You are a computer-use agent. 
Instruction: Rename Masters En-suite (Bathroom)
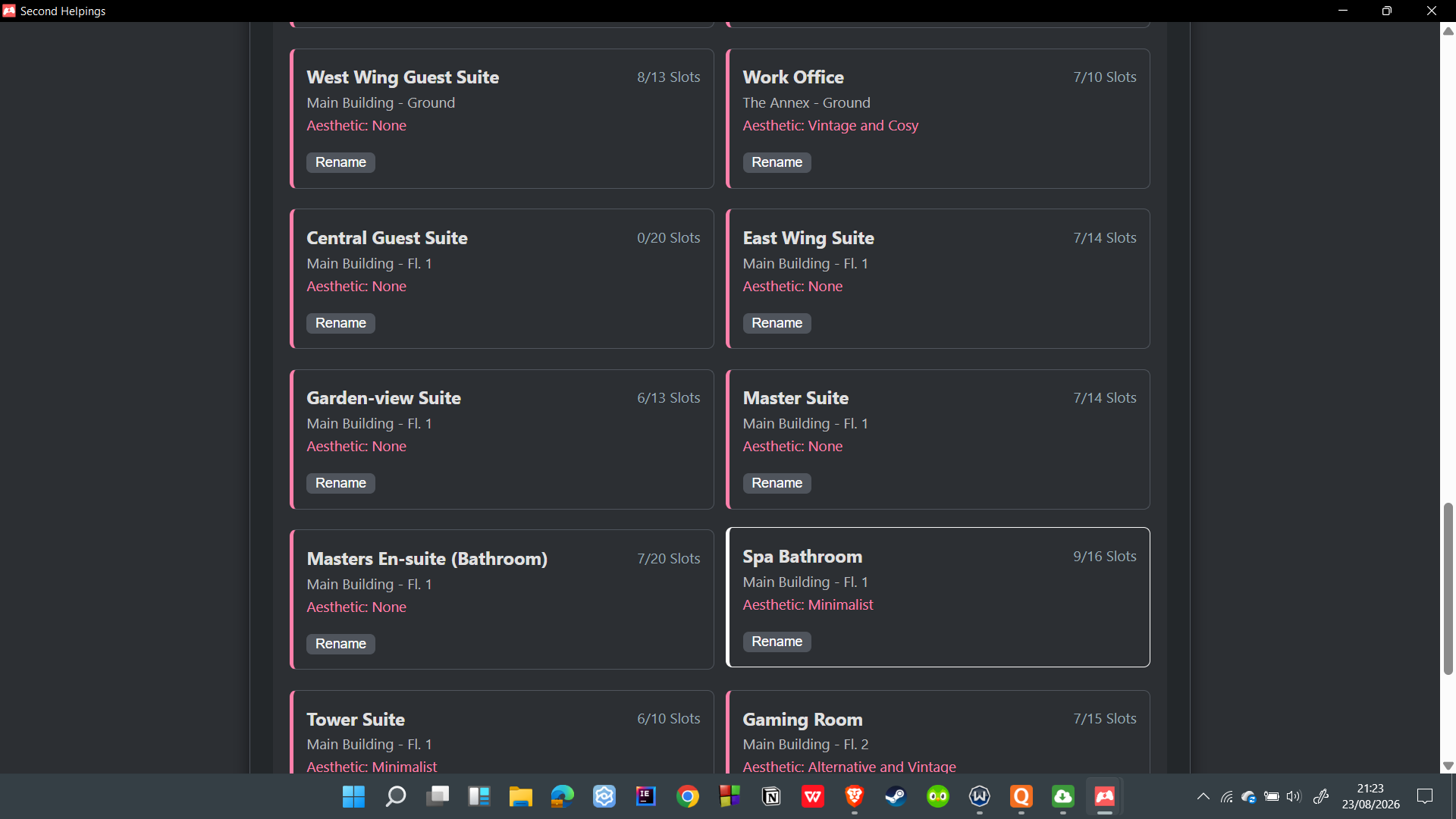(x=340, y=644)
